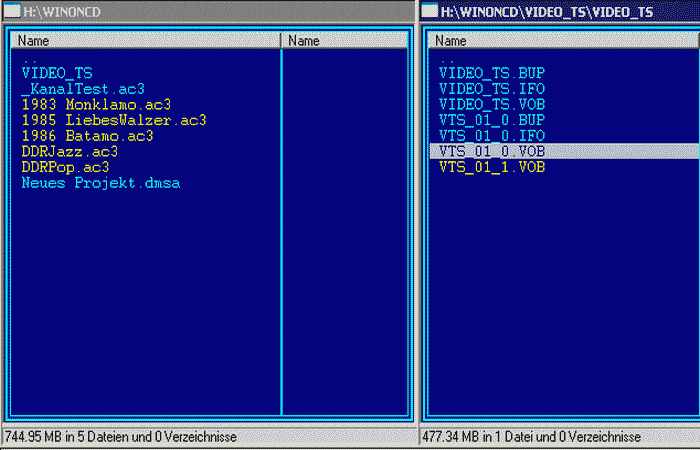The height and width of the screenshot is (450, 700).
Task: Open the VIDEO_TS folder in the left pane
Action: 50,74
